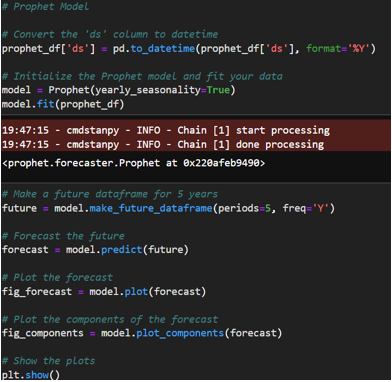Place cursor on model.predict(future) line
The width and height of the screenshot is (392, 382).
point(95,250)
